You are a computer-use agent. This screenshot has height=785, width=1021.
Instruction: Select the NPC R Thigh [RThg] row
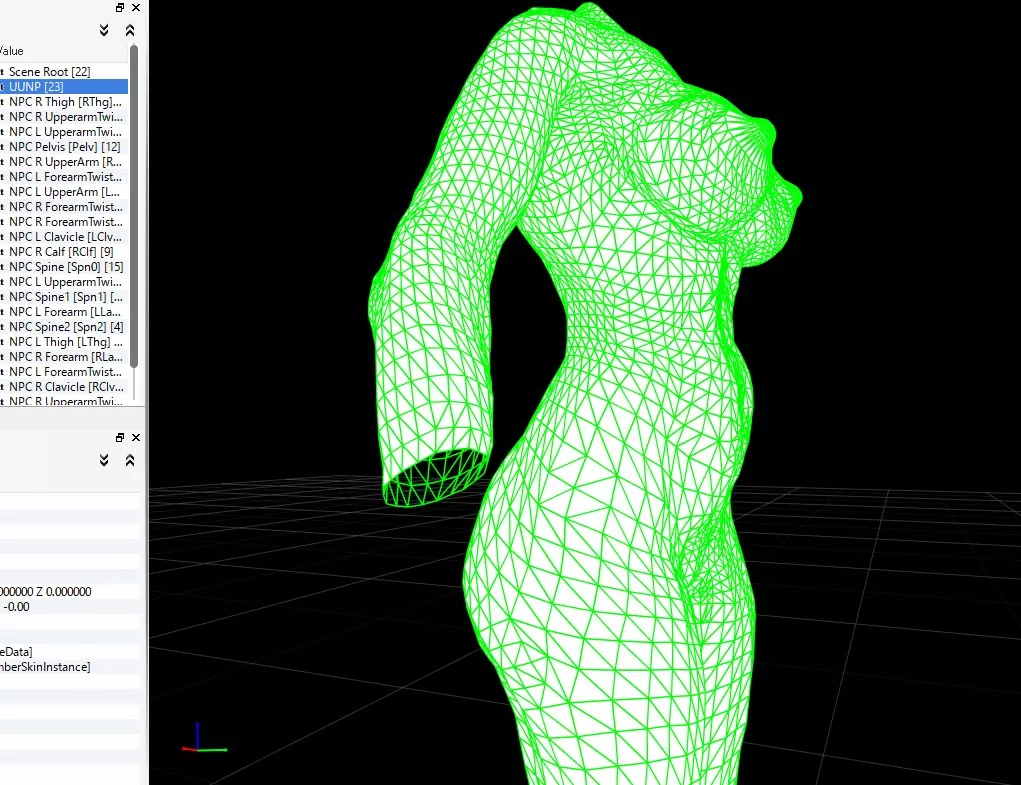tap(64, 102)
